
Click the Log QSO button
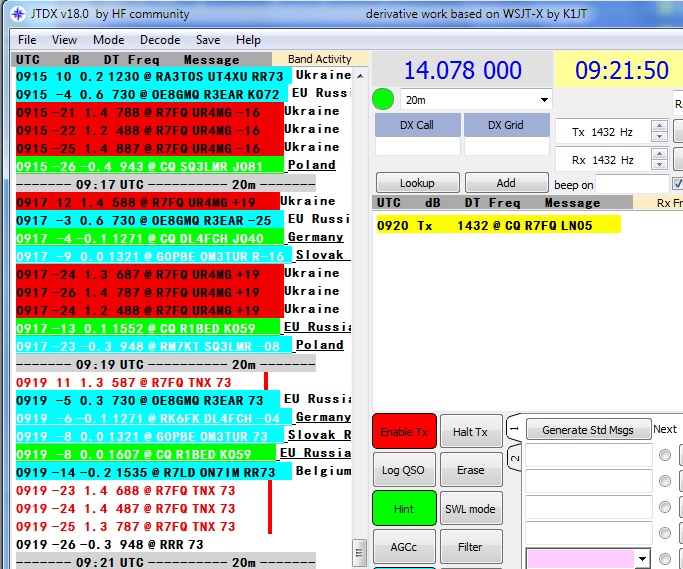pos(404,470)
